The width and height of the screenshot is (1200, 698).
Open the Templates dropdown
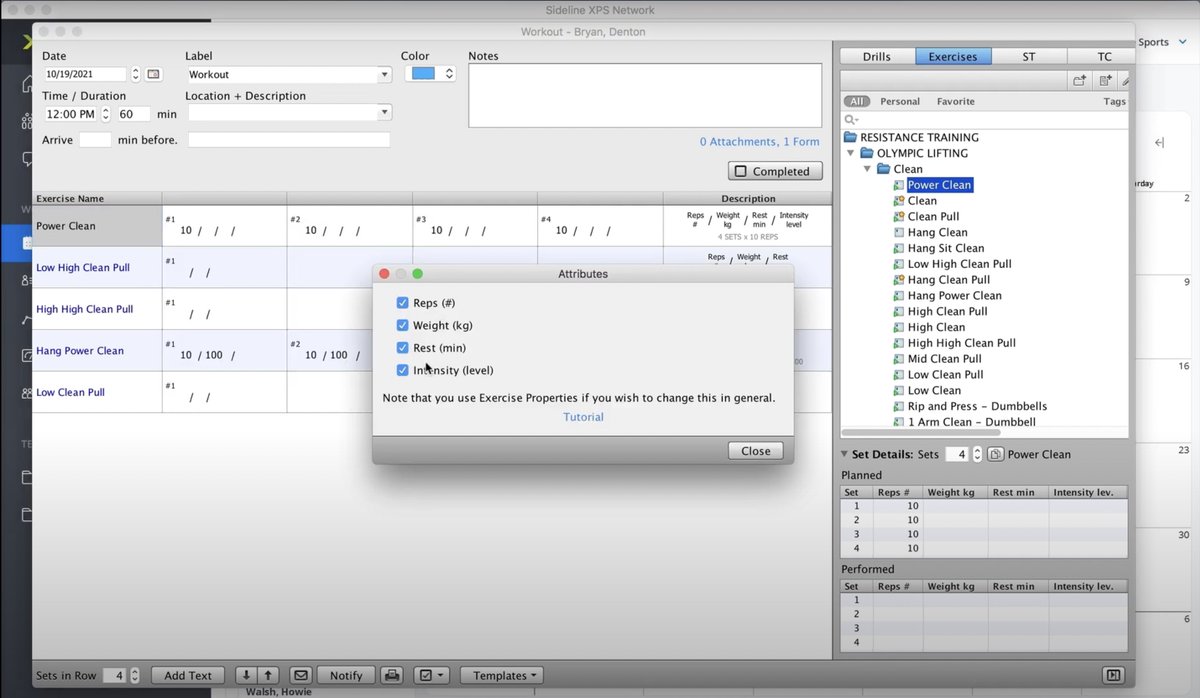[x=502, y=675]
